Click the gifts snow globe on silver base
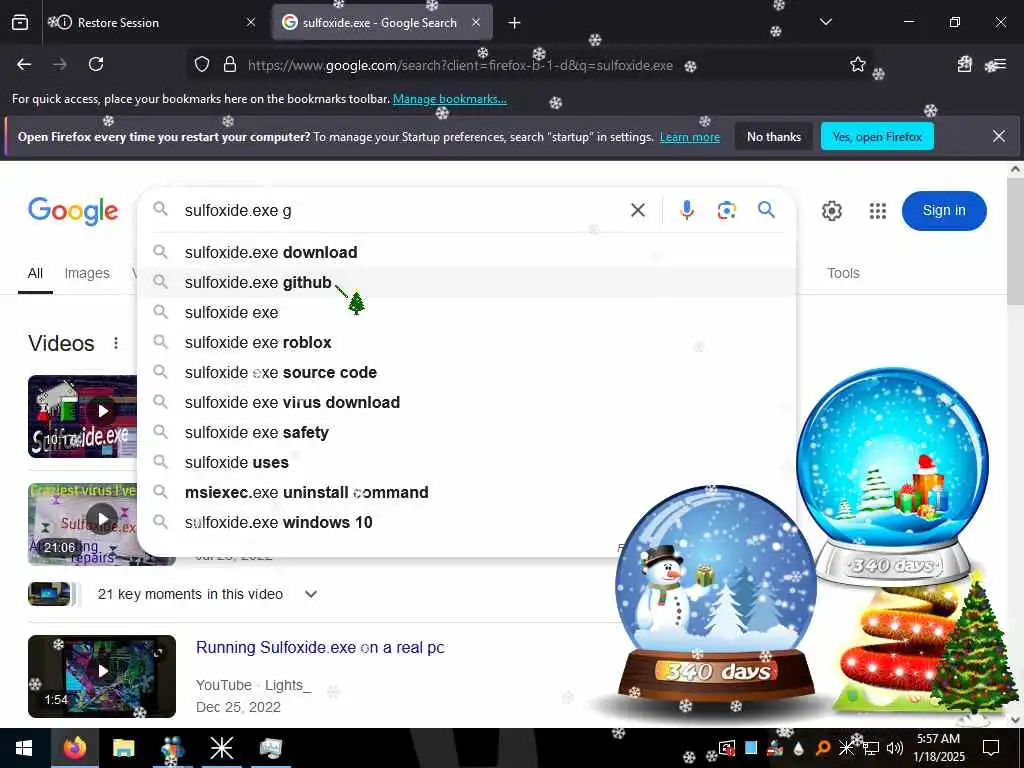Viewport: 1024px width, 768px height. click(x=893, y=477)
